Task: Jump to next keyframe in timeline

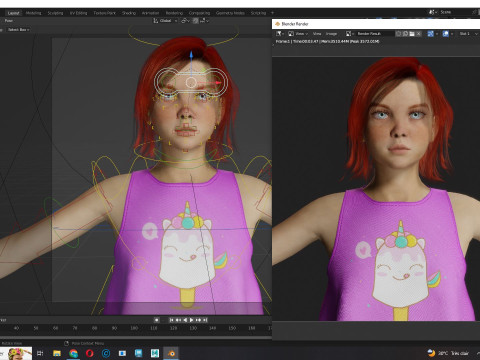Action: pyautogui.click(x=198, y=320)
